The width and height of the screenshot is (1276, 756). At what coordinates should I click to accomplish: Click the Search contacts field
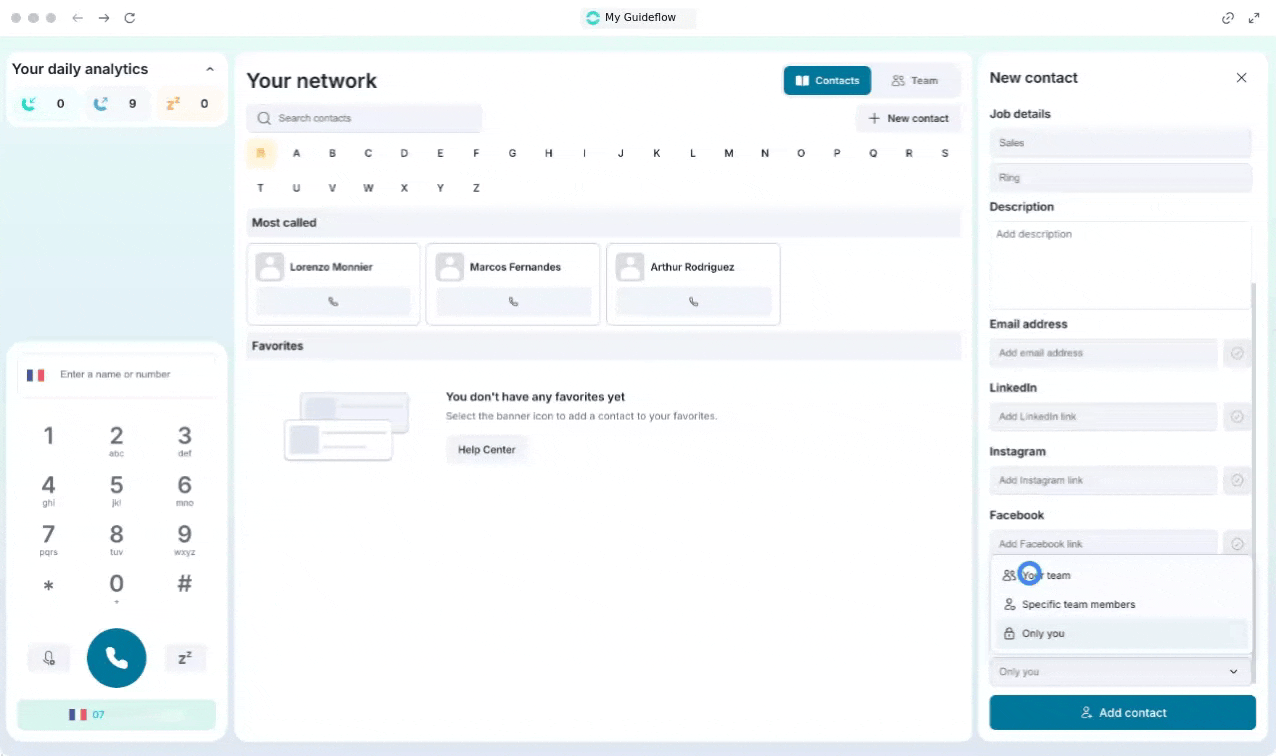364,118
